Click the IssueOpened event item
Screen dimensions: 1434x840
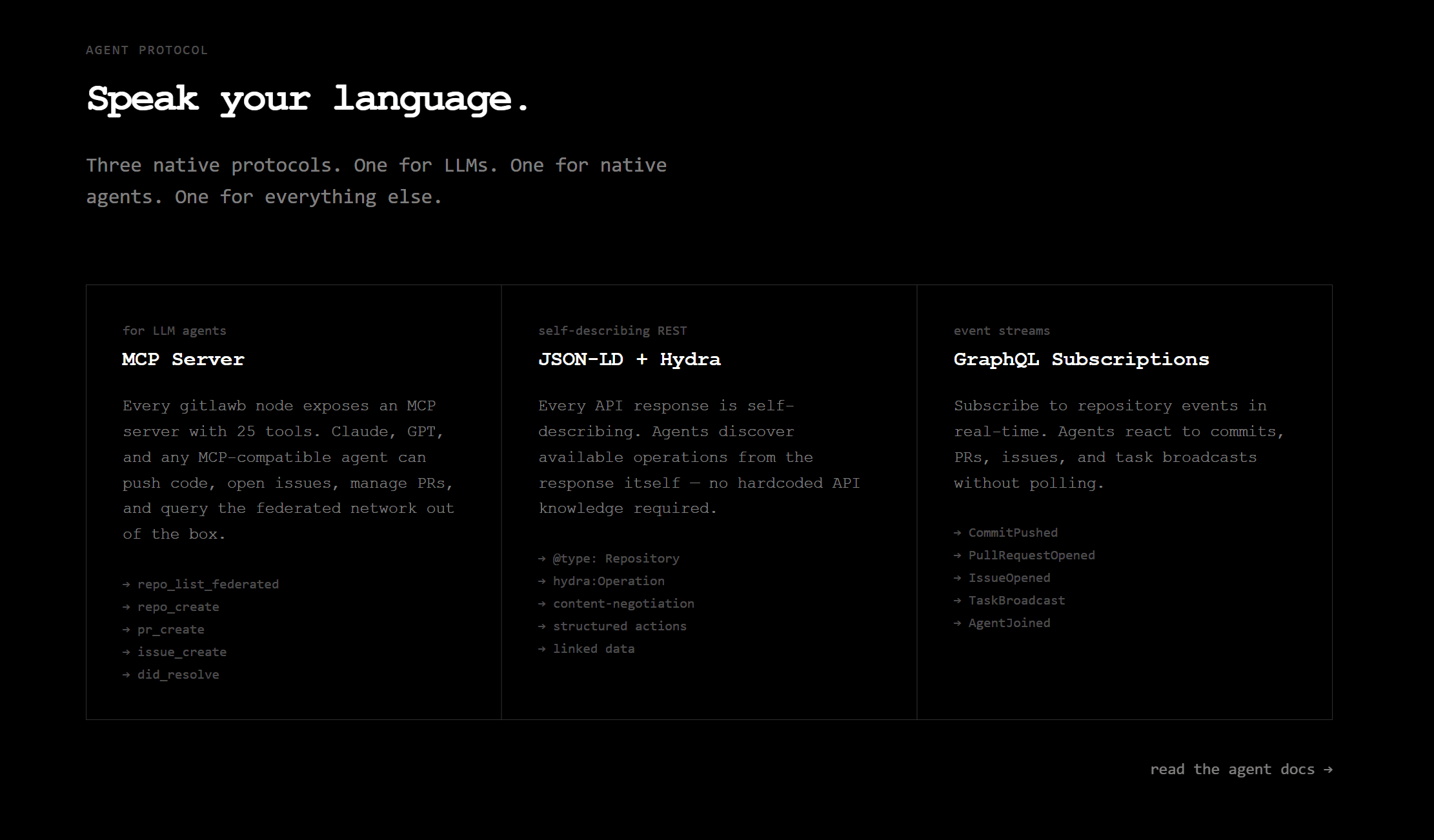click(x=1009, y=578)
